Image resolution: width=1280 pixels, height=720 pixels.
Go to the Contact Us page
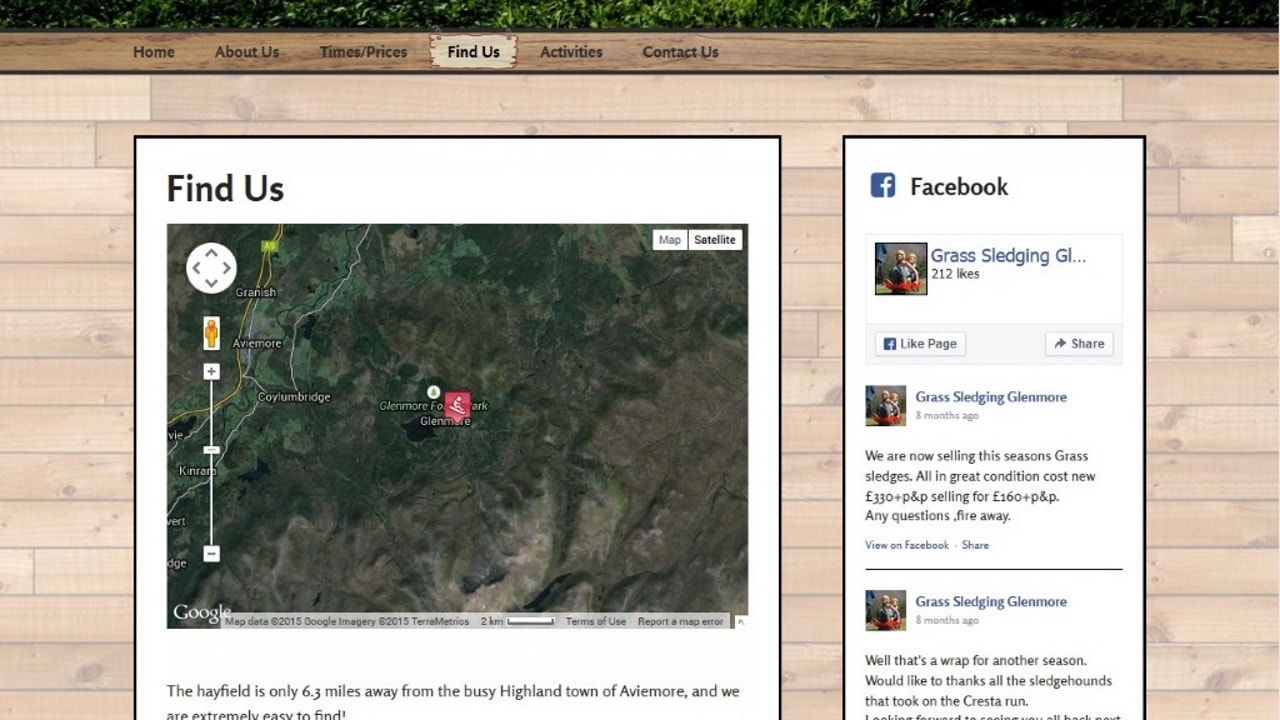coord(681,51)
